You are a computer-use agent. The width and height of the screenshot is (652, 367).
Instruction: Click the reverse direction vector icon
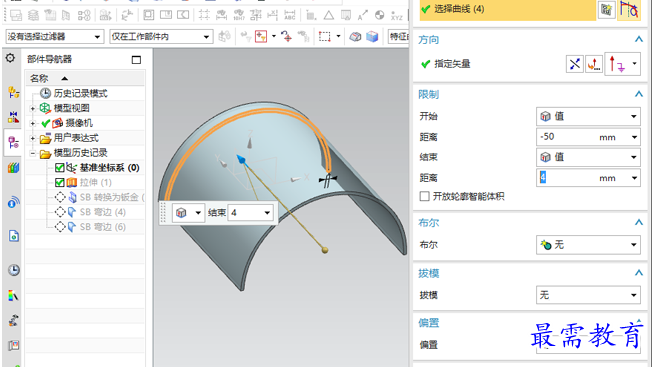(x=575, y=64)
